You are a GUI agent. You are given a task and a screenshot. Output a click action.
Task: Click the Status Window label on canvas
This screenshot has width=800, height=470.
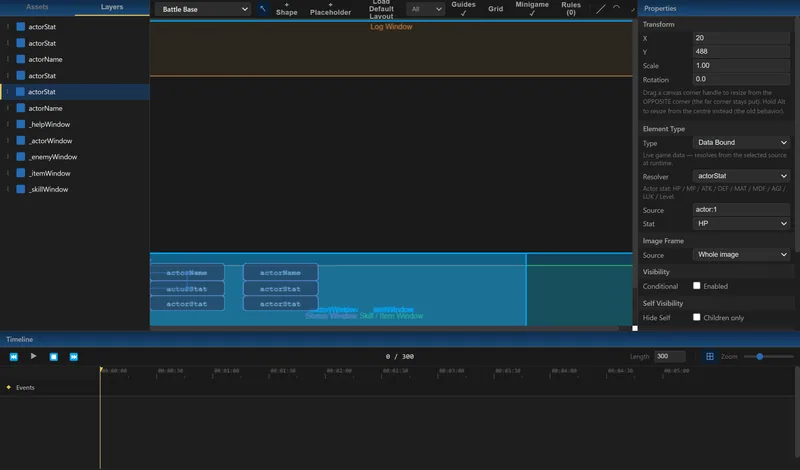pos(331,316)
